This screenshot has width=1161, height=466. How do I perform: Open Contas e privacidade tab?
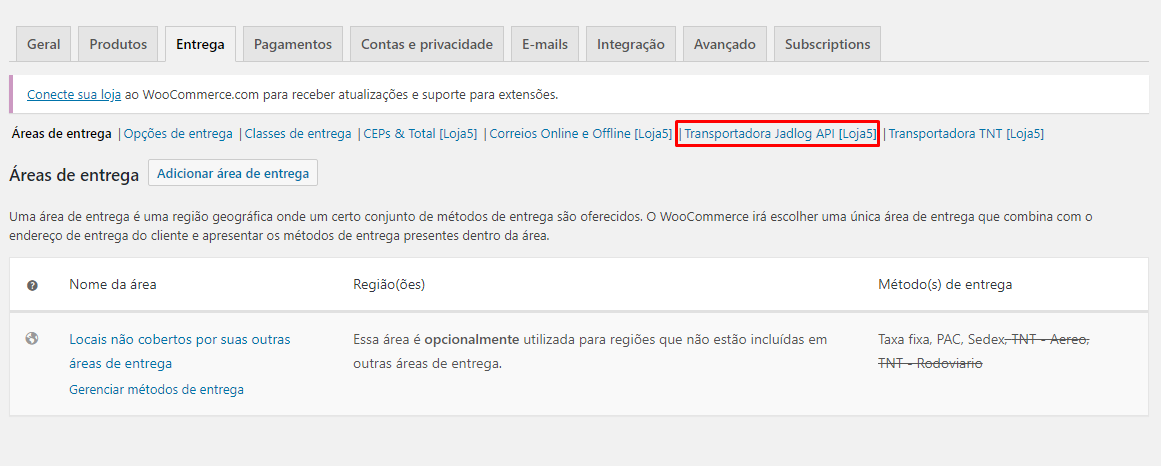point(426,44)
